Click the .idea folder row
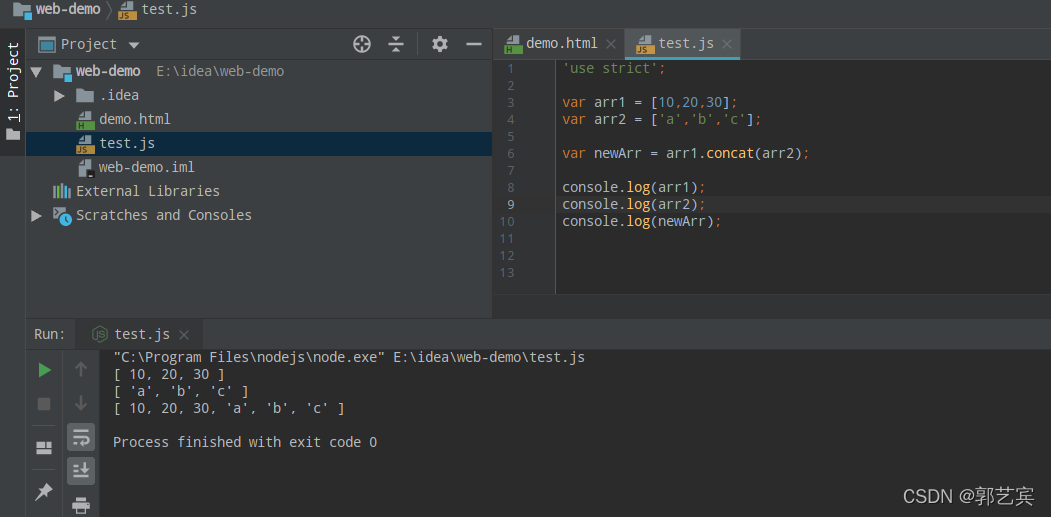1051x517 pixels. pos(259,95)
